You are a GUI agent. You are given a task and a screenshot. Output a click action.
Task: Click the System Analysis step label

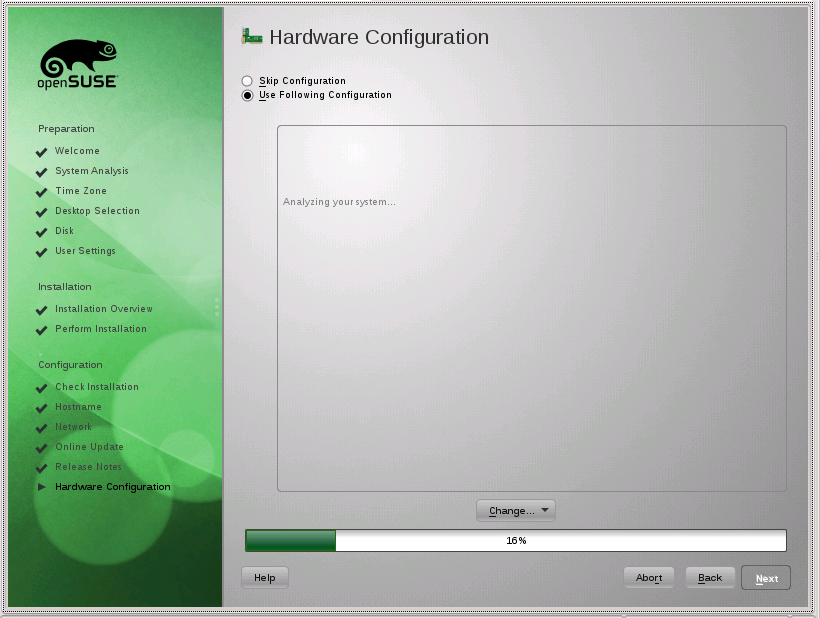click(x=92, y=171)
